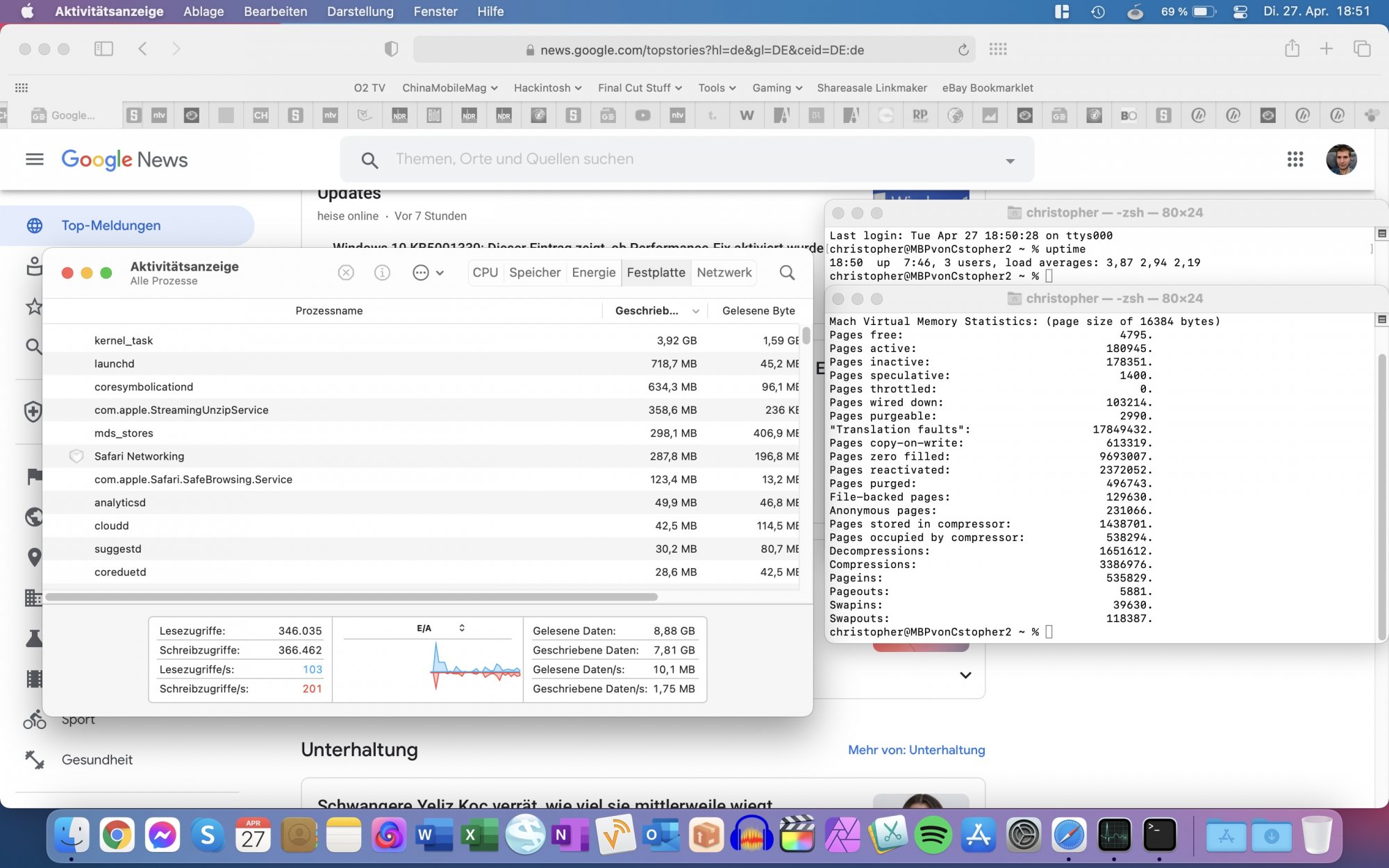Viewport: 1389px width, 868px height.
Task: Click the search magnifier in Aktivitätsanzeige toolbar
Action: pos(787,273)
